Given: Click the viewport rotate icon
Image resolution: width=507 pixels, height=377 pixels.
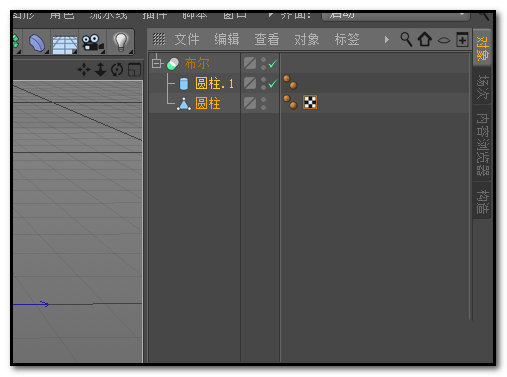Looking at the screenshot, I should tap(117, 70).
